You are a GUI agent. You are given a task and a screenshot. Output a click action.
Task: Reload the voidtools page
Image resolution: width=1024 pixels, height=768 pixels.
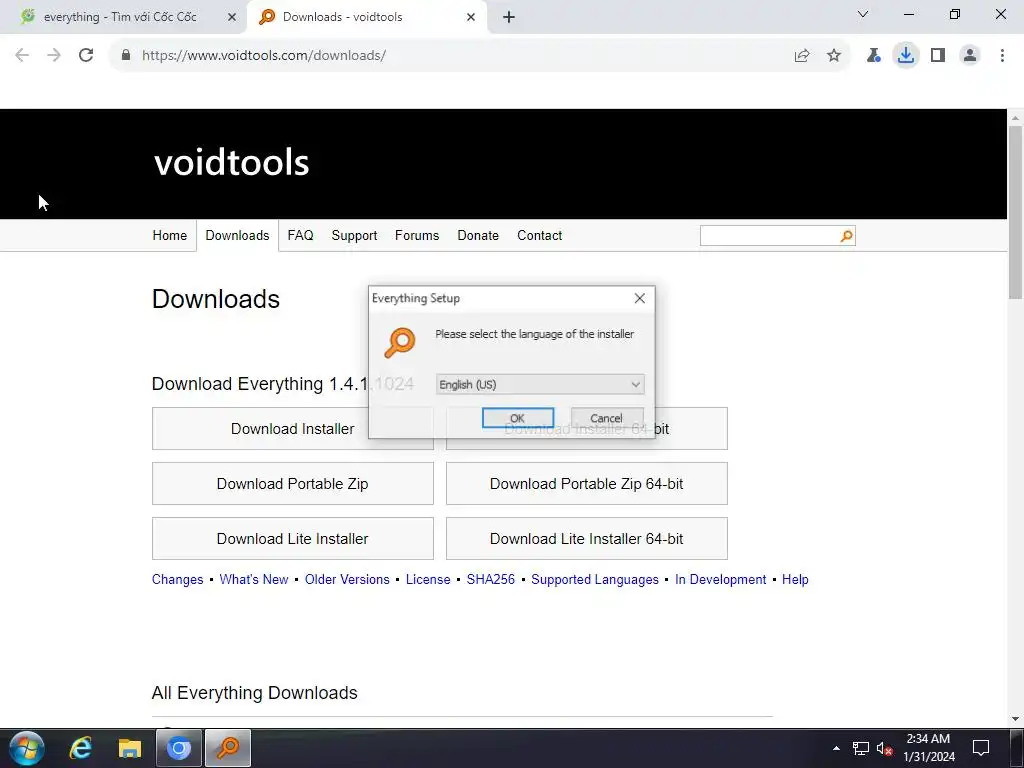tap(86, 55)
